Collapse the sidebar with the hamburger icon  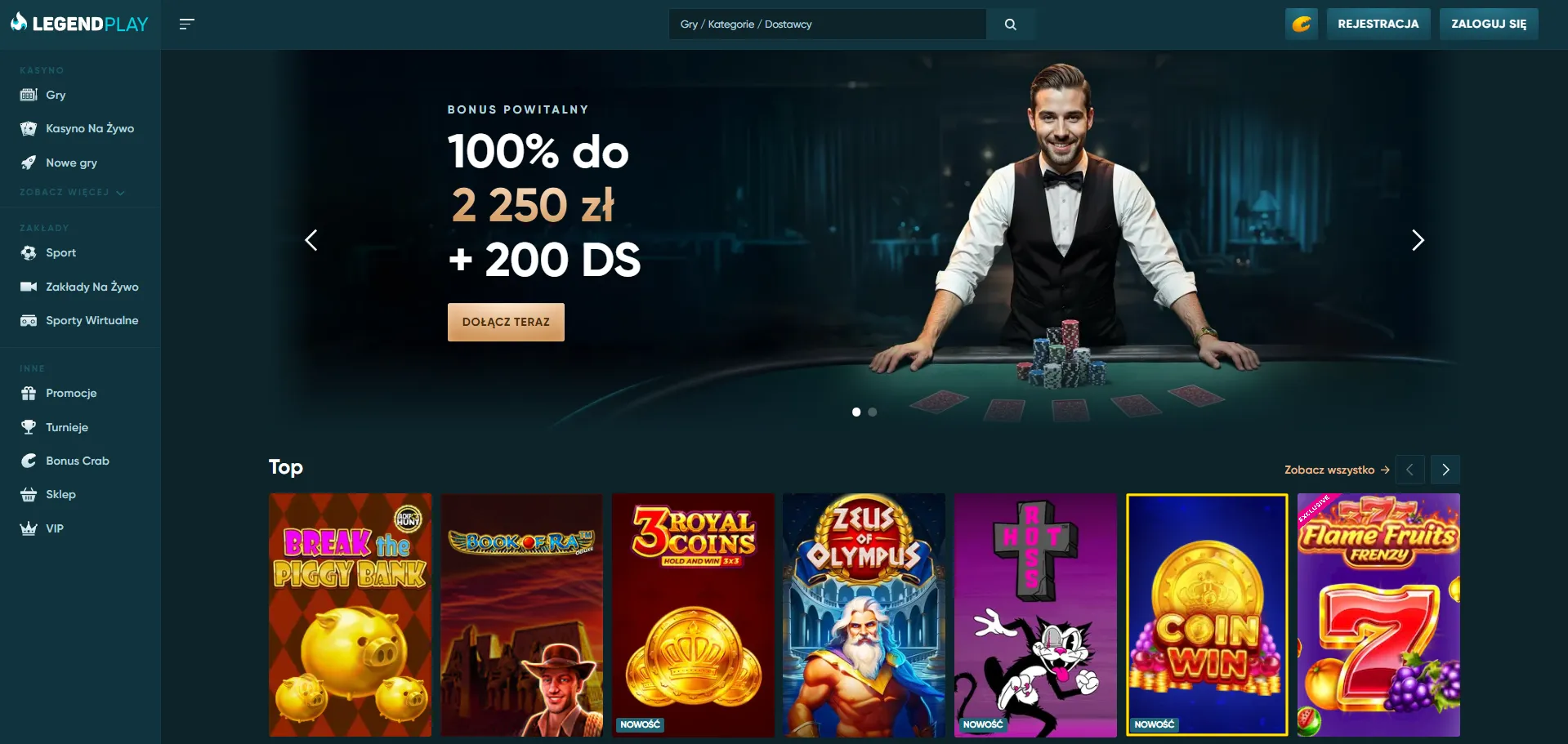click(186, 24)
